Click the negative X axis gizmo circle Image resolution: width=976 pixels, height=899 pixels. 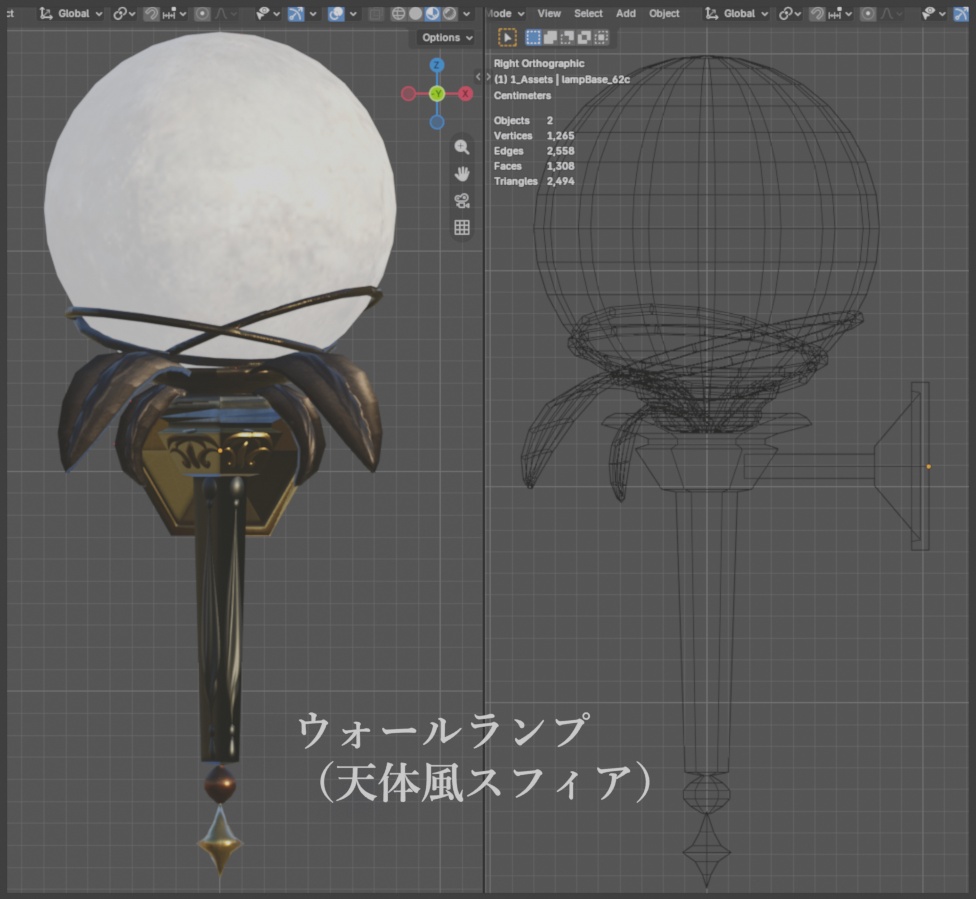(408, 94)
